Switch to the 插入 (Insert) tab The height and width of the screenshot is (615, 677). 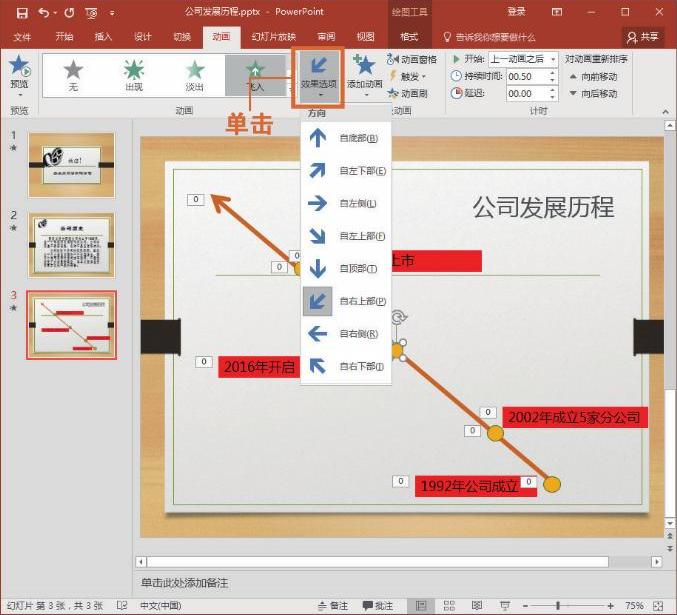tap(103, 37)
